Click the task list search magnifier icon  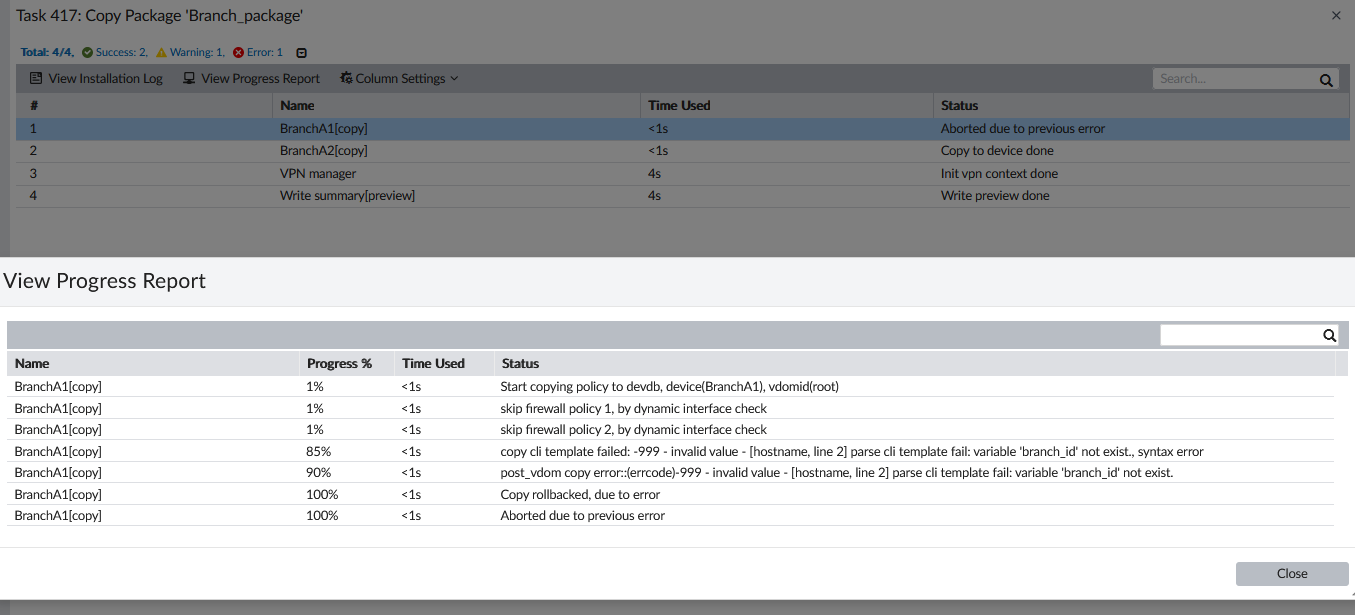click(1326, 80)
